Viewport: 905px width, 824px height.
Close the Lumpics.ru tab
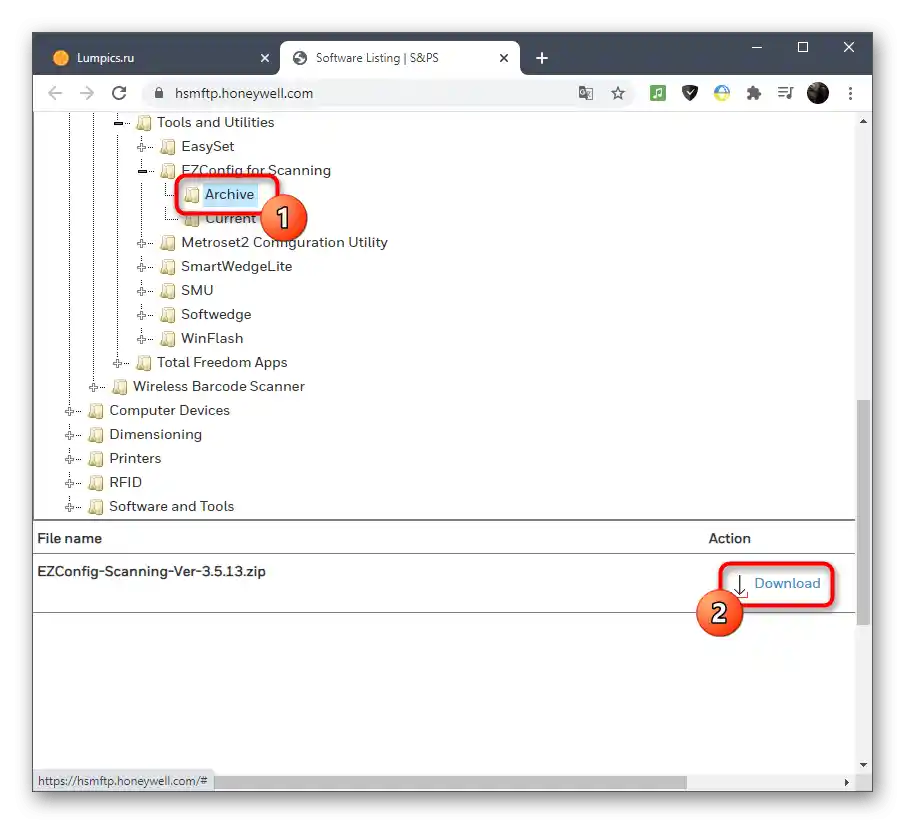pyautogui.click(x=265, y=58)
